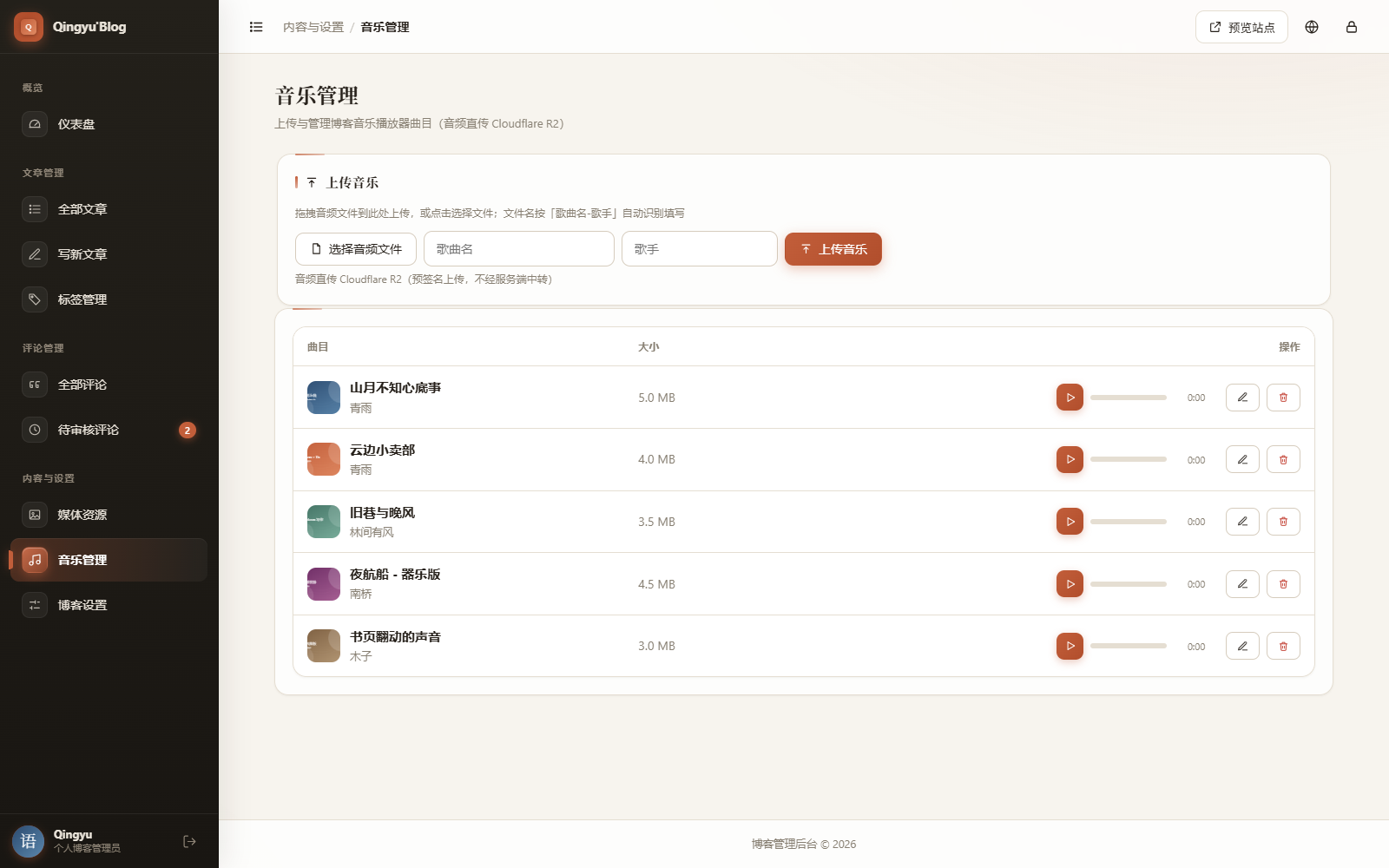The image size is (1389, 868).
Task: Open 写新文章 from the sidebar
Action: click(109, 254)
